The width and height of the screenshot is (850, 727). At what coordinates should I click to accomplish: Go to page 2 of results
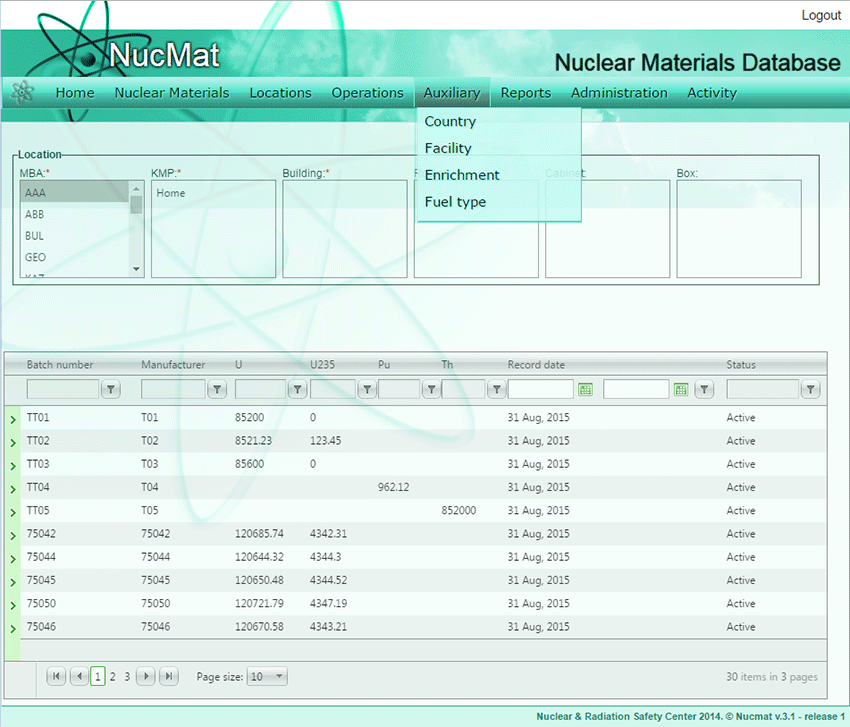point(113,677)
